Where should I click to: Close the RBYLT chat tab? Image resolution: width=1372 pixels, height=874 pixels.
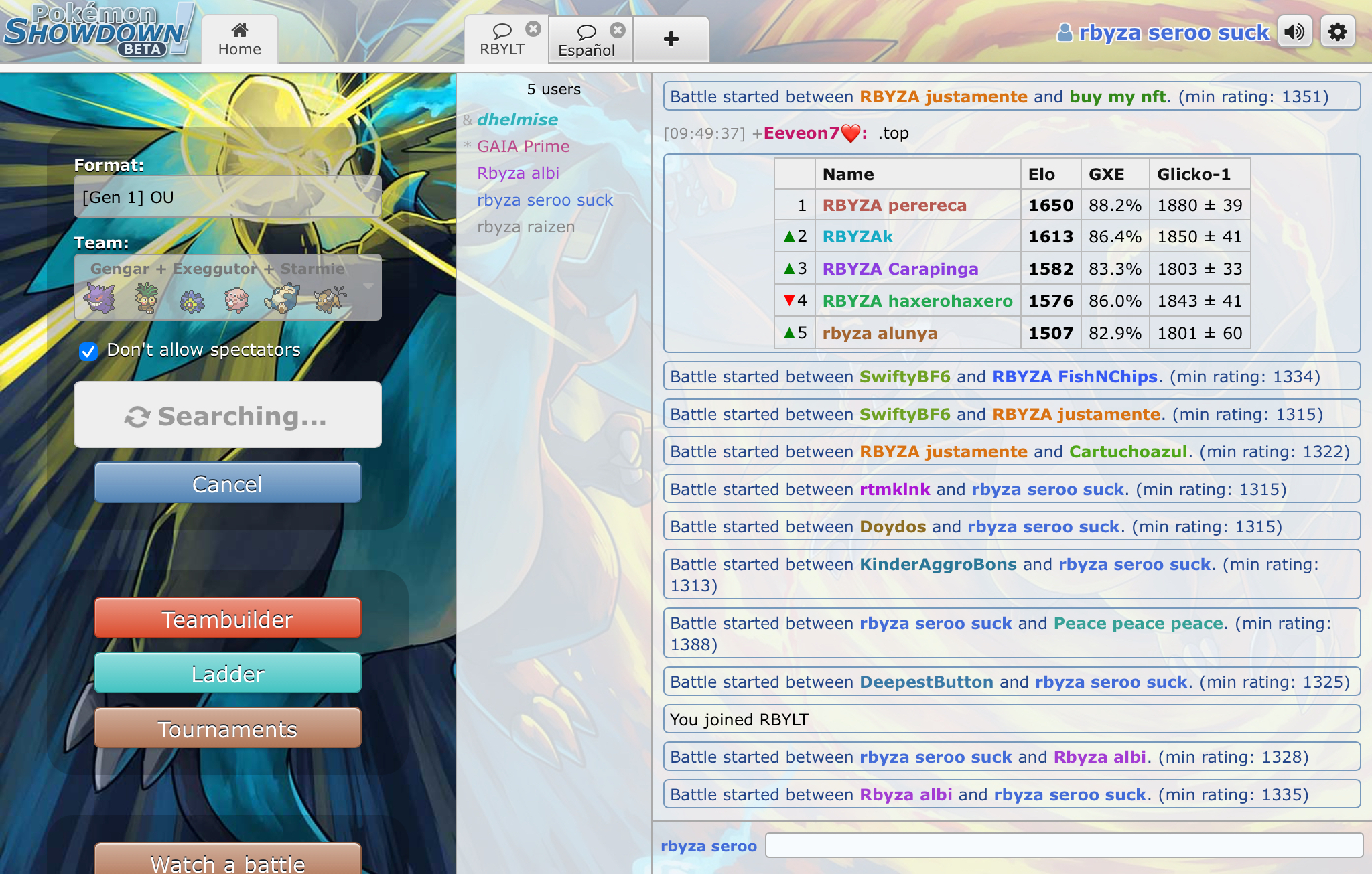coord(533,29)
